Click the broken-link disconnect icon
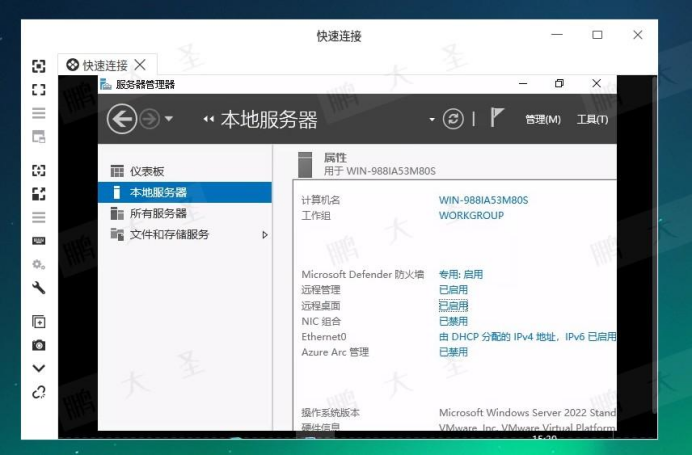Image resolution: width=692 pixels, height=455 pixels. click(x=39, y=392)
